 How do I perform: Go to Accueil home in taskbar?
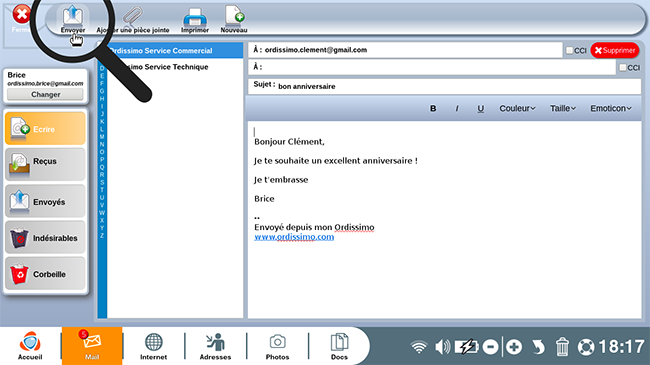point(30,346)
